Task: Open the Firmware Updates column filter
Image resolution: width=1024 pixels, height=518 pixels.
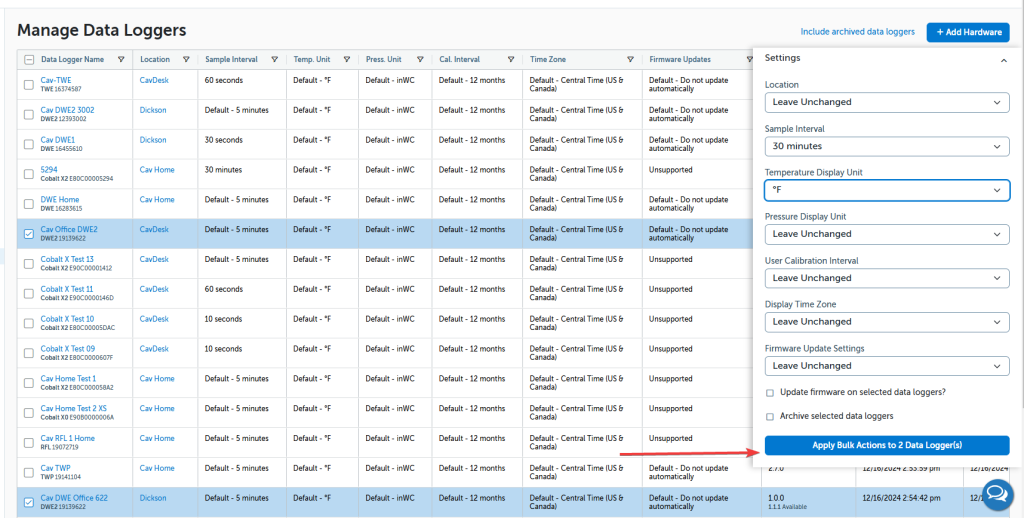Action: (x=747, y=60)
